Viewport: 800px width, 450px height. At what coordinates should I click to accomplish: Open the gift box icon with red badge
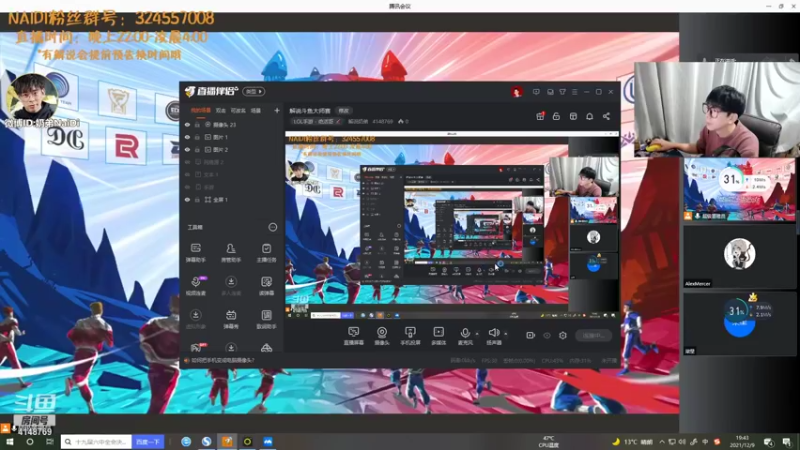point(540,116)
